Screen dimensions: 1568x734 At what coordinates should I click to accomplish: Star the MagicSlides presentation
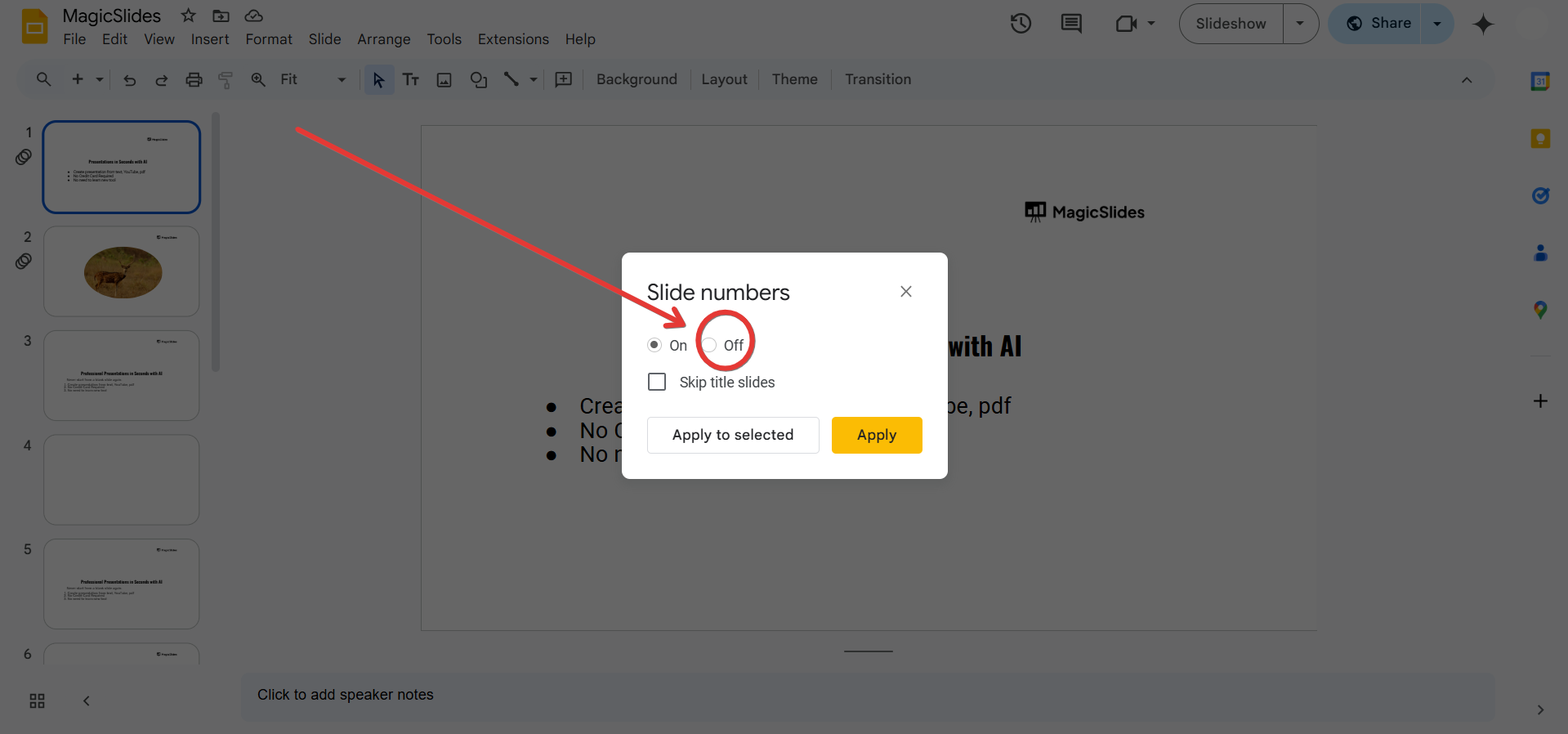pos(189,16)
